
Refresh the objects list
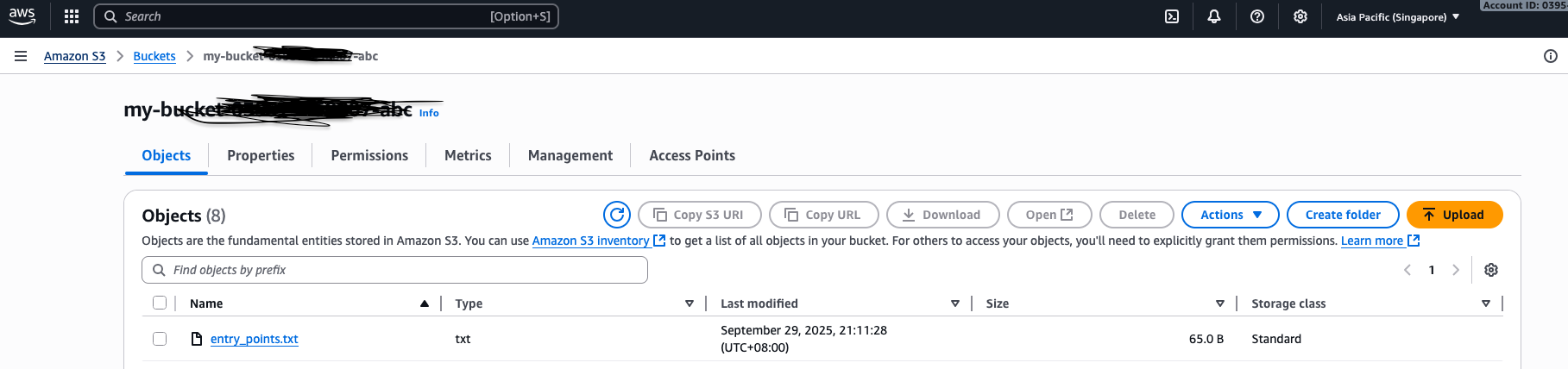(617, 215)
